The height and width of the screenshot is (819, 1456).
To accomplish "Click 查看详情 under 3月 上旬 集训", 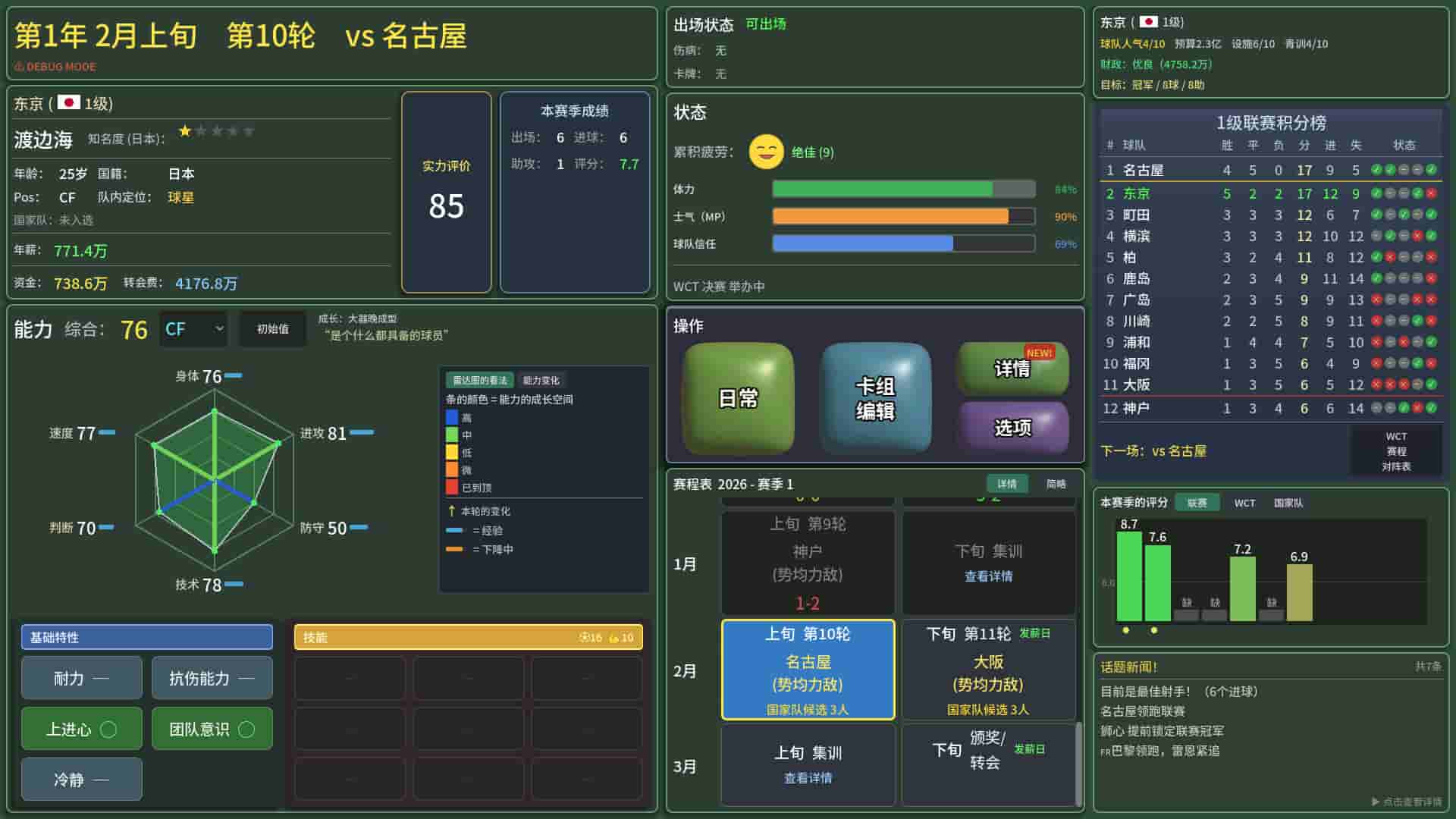I will (808, 778).
